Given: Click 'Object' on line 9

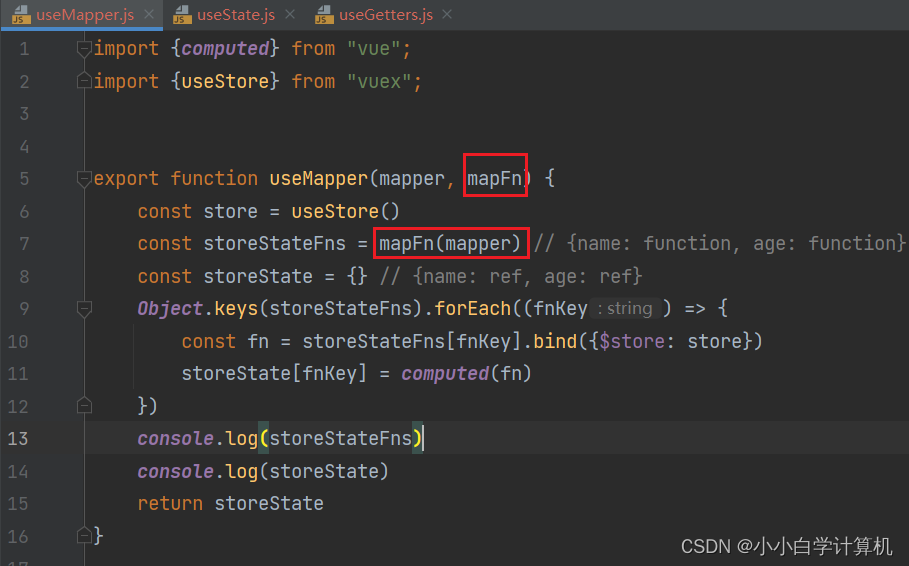Looking at the screenshot, I should pos(170,309).
